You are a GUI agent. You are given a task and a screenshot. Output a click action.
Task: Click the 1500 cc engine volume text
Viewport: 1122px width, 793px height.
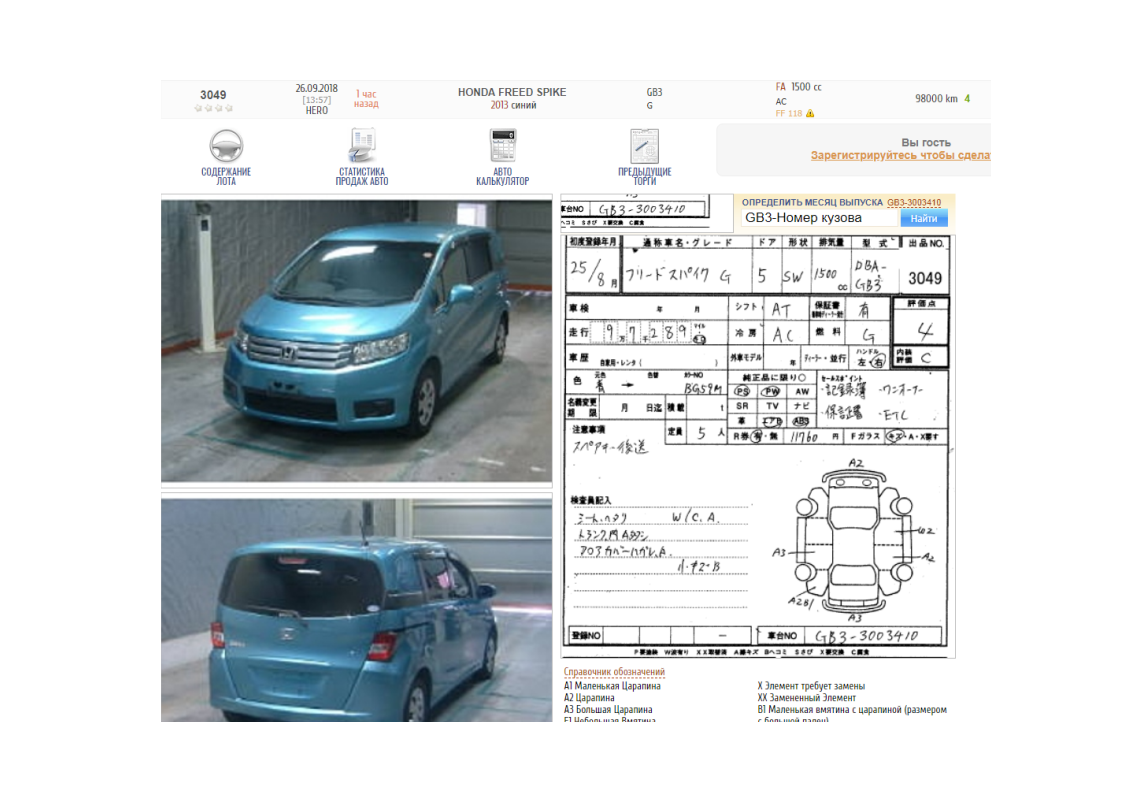click(806, 87)
